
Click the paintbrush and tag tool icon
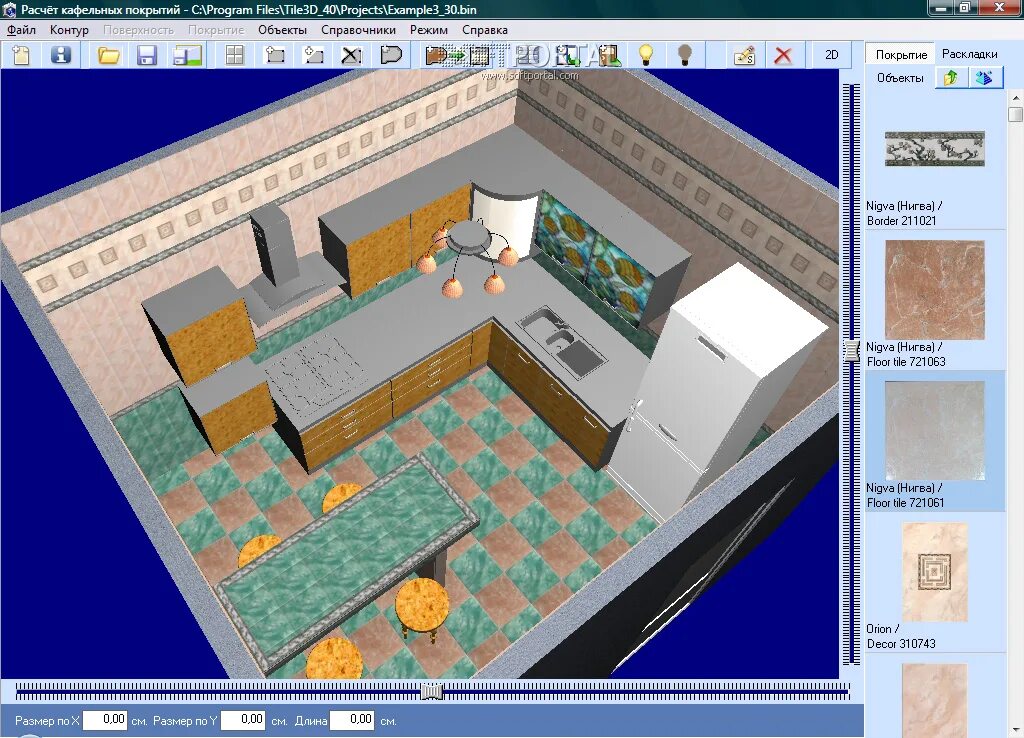point(744,55)
